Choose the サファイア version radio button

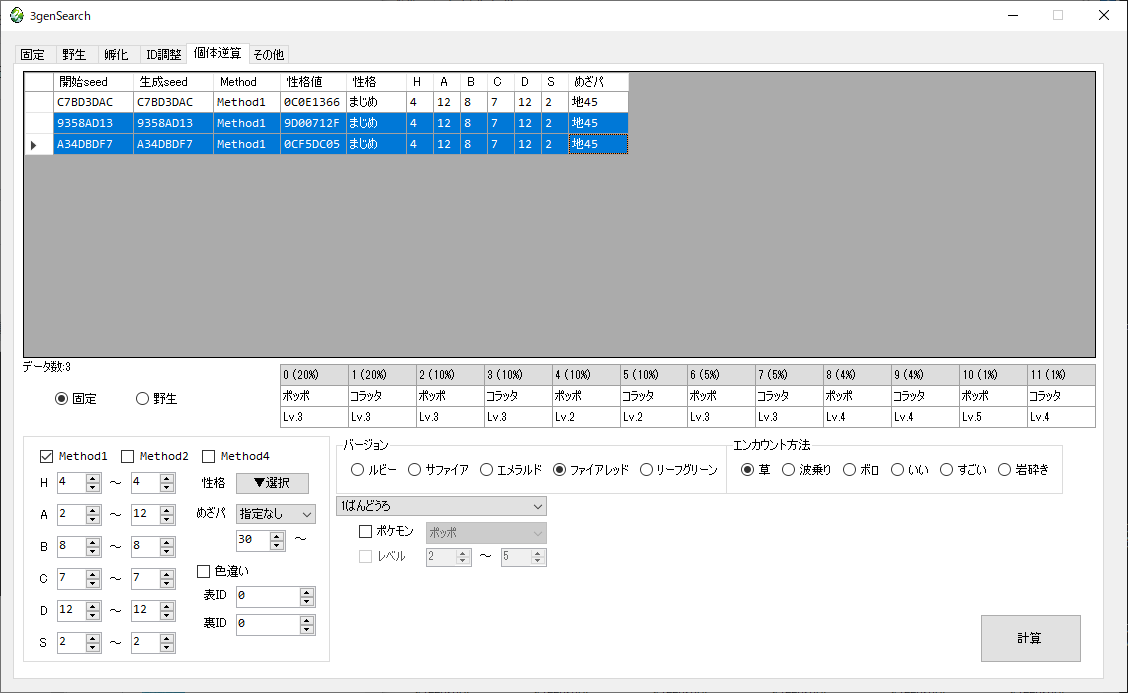pos(438,470)
